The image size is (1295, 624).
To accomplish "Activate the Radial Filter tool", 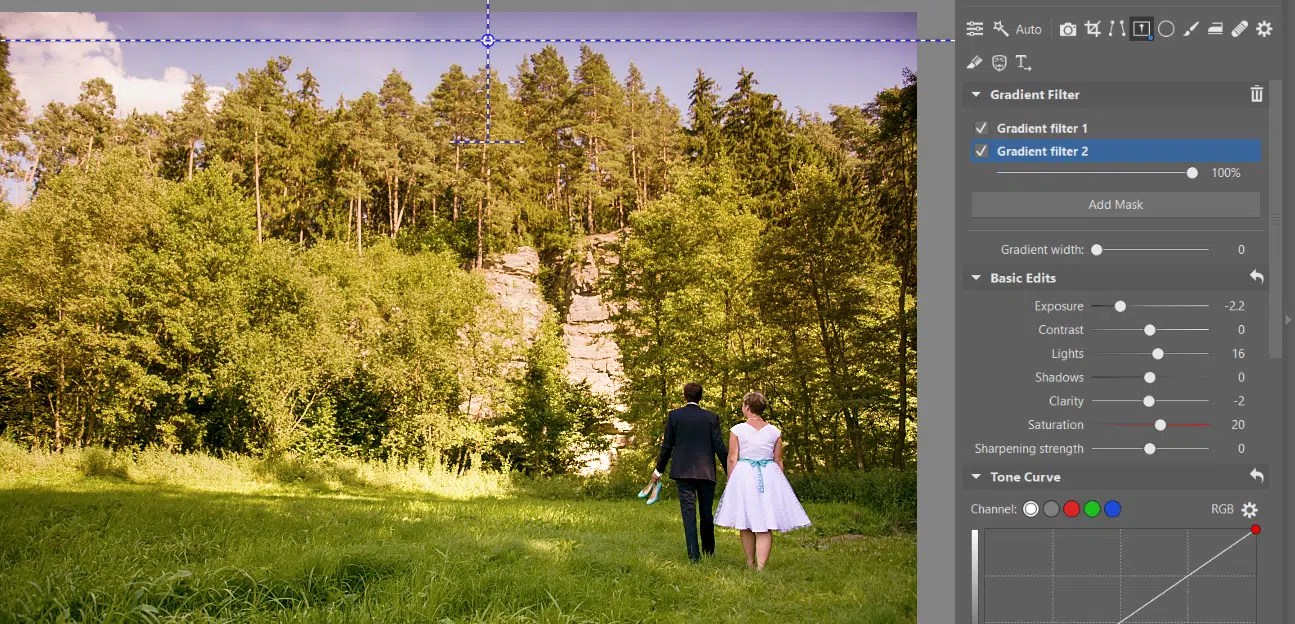I will coord(1166,28).
